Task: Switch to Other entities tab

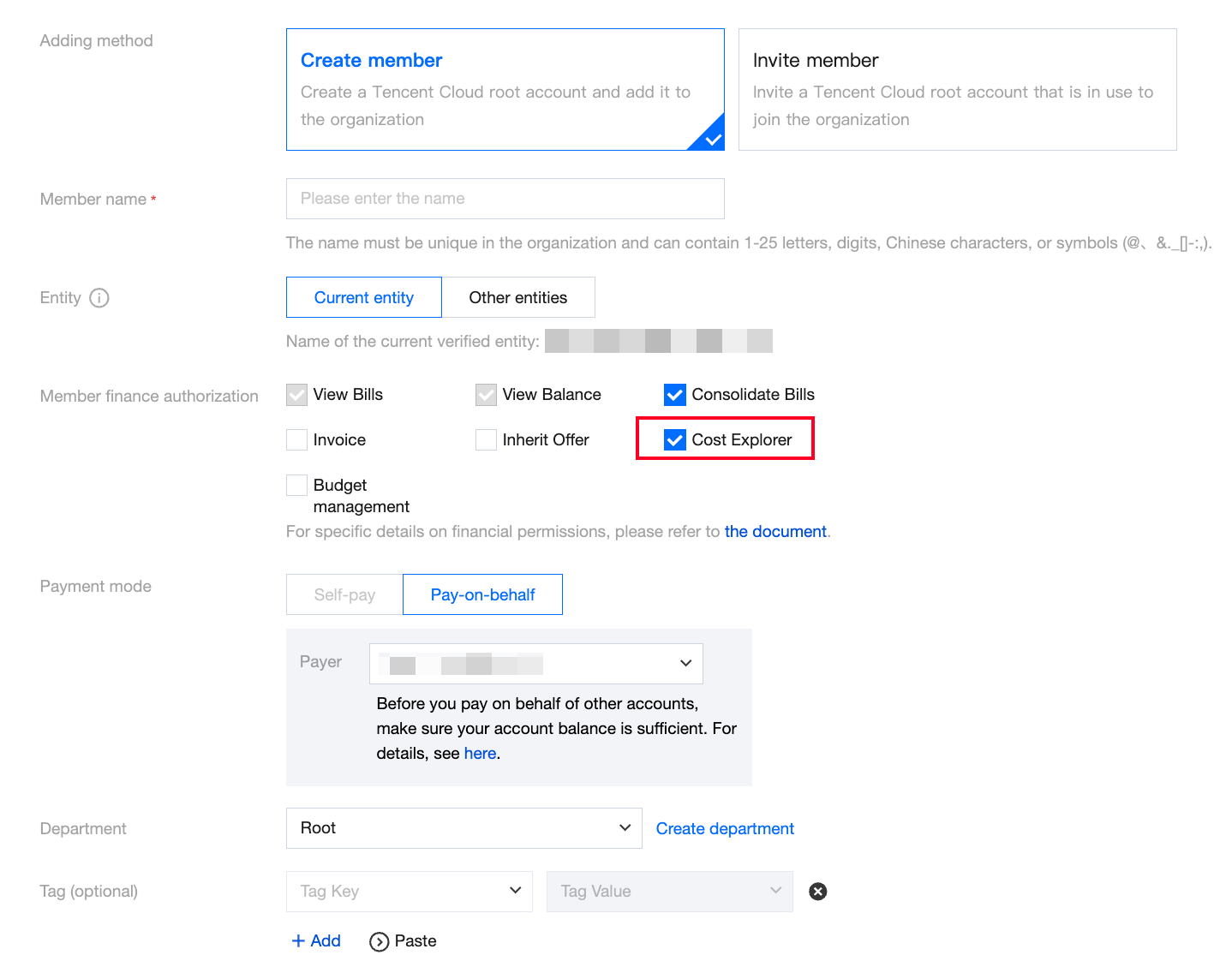Action: point(517,298)
